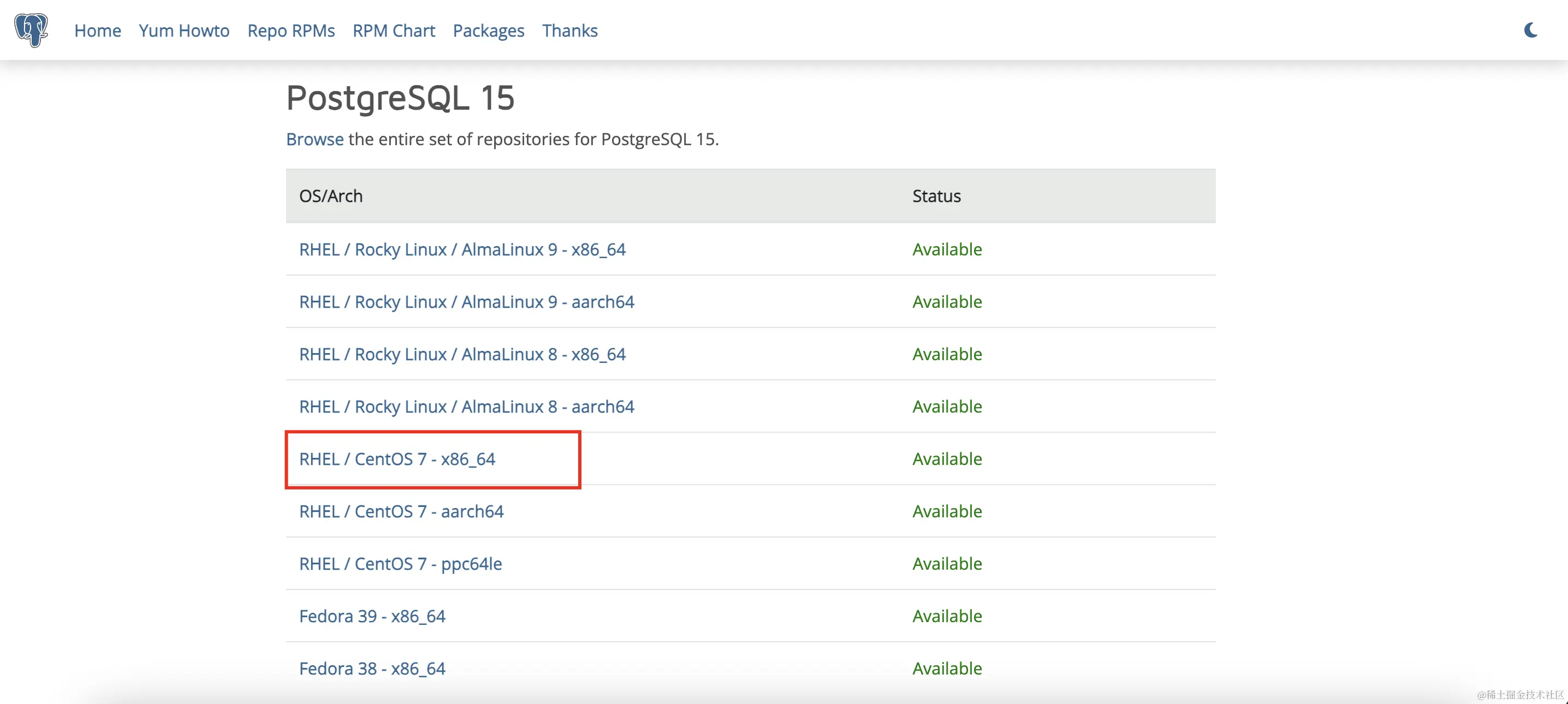View the Packages listing
Image resolution: width=1568 pixels, height=704 pixels.
pos(488,31)
